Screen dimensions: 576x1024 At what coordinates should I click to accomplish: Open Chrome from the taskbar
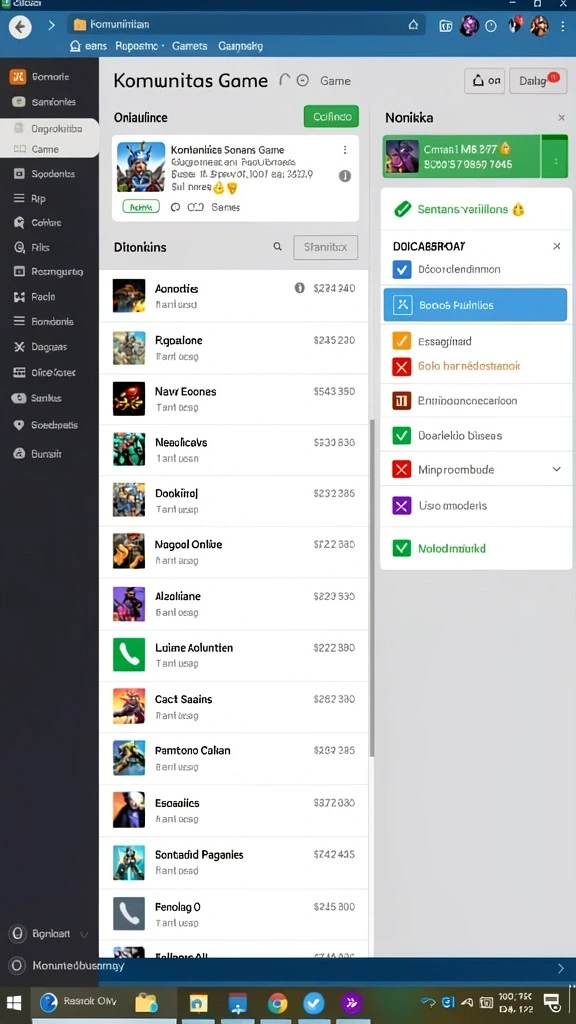(x=278, y=1002)
